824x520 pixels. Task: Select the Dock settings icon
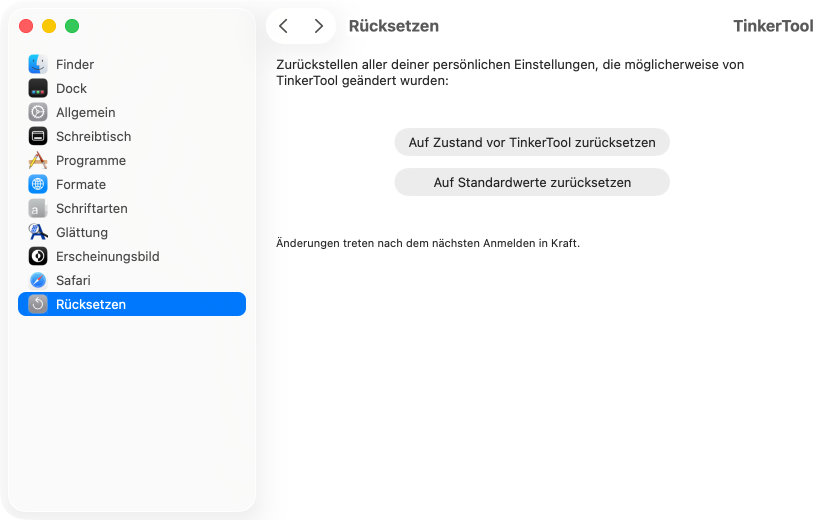pos(38,88)
